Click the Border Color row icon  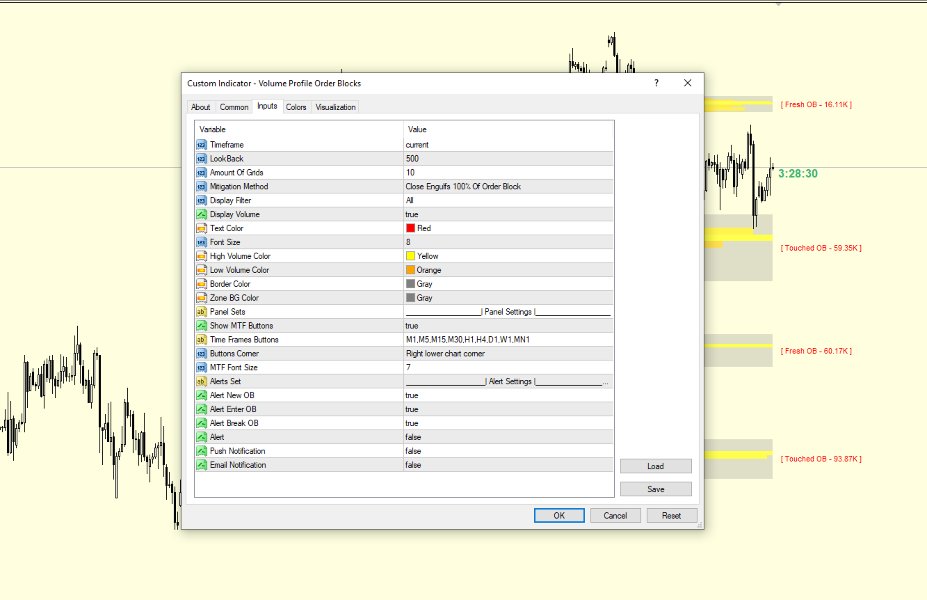coord(202,284)
